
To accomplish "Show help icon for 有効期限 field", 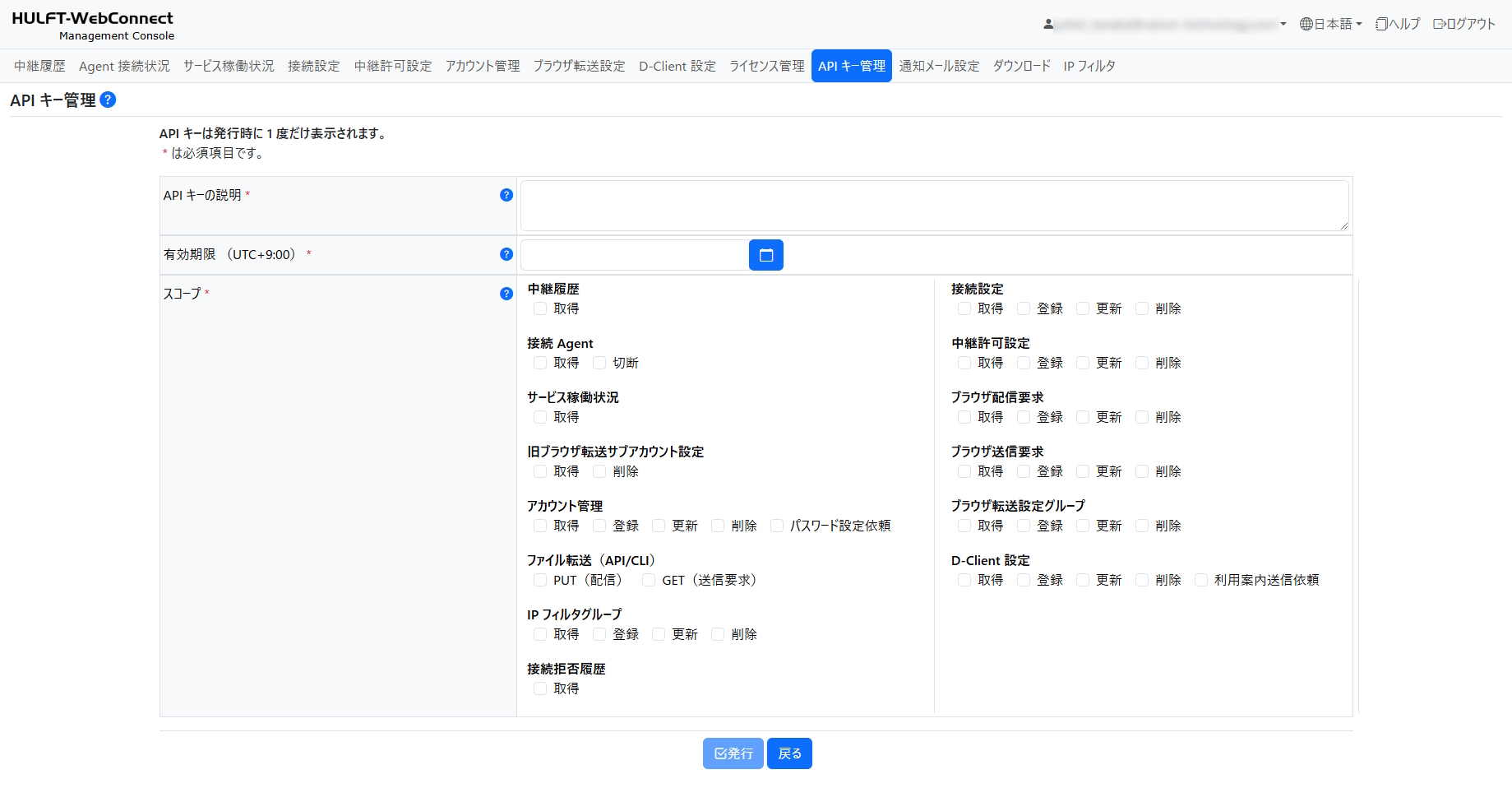I will pyautogui.click(x=506, y=254).
